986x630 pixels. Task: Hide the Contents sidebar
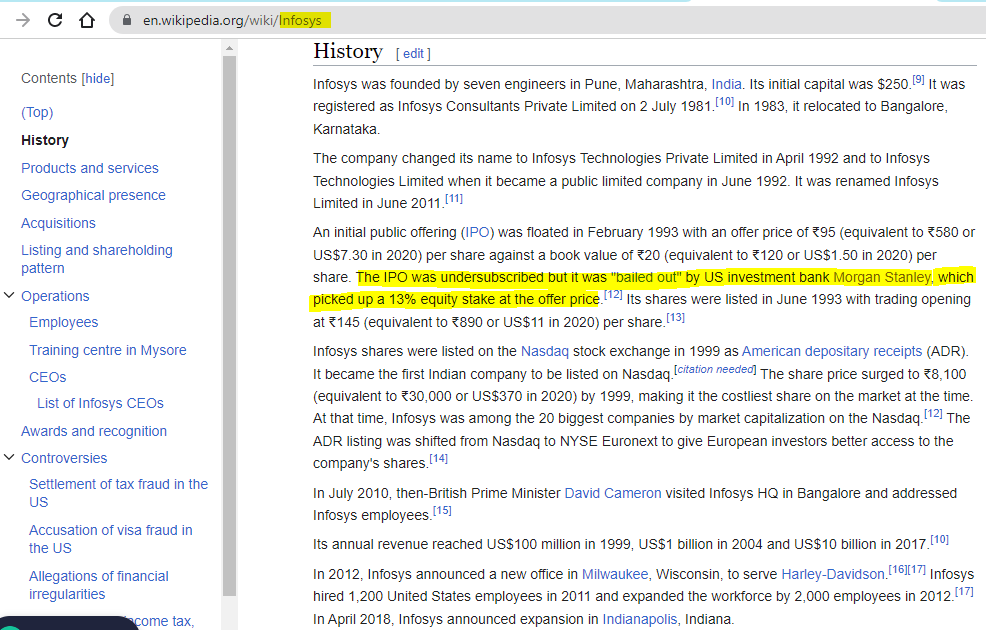tap(97, 79)
